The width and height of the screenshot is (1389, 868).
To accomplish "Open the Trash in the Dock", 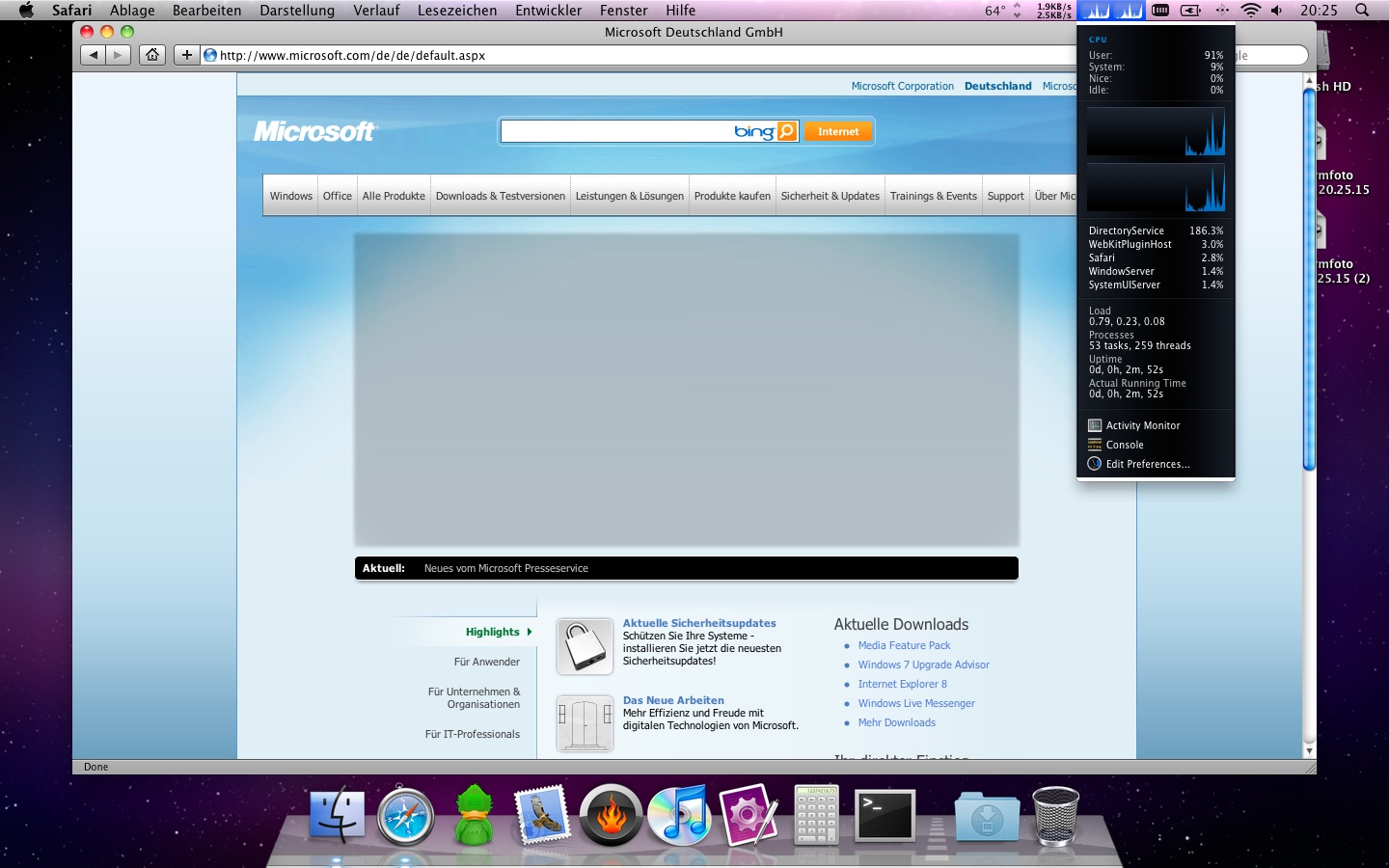I will [x=1055, y=816].
